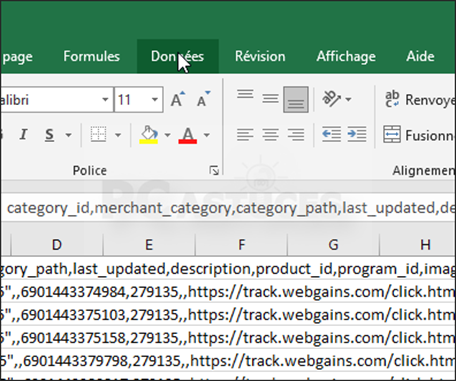Increase indent icon
The height and width of the screenshot is (381, 456).
357,134
